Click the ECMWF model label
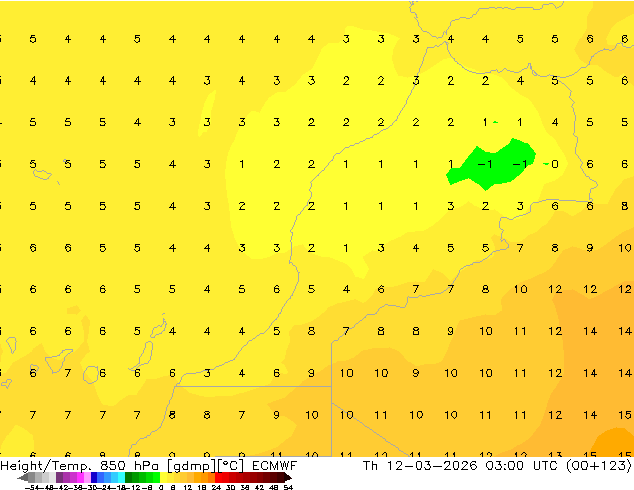 click(275, 466)
